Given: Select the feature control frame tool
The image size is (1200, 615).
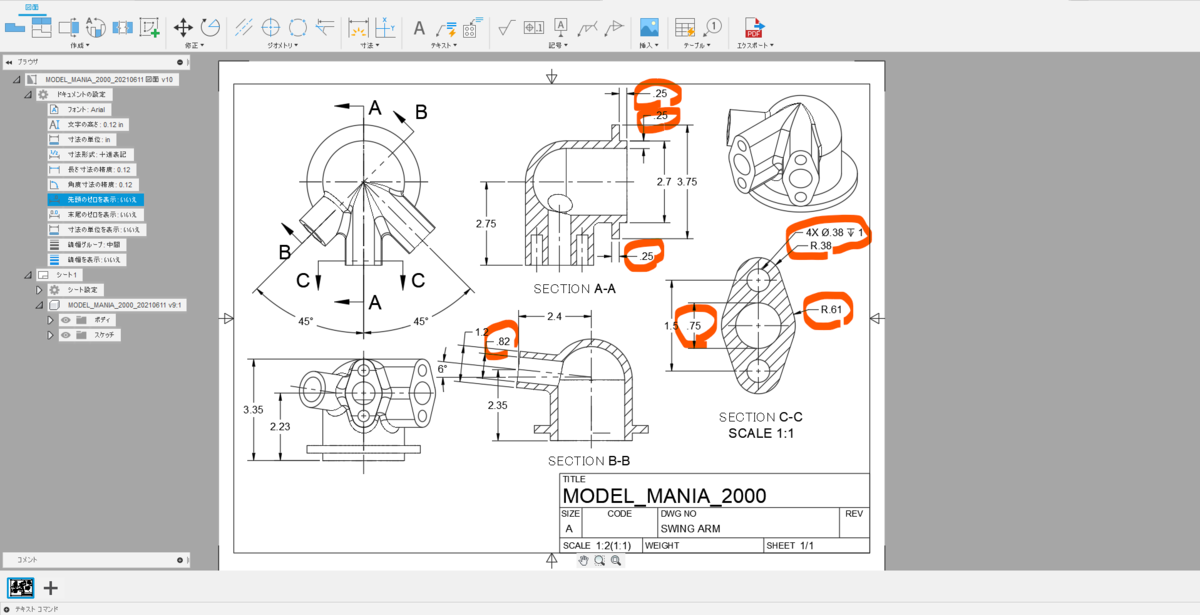Looking at the screenshot, I should pos(534,27).
